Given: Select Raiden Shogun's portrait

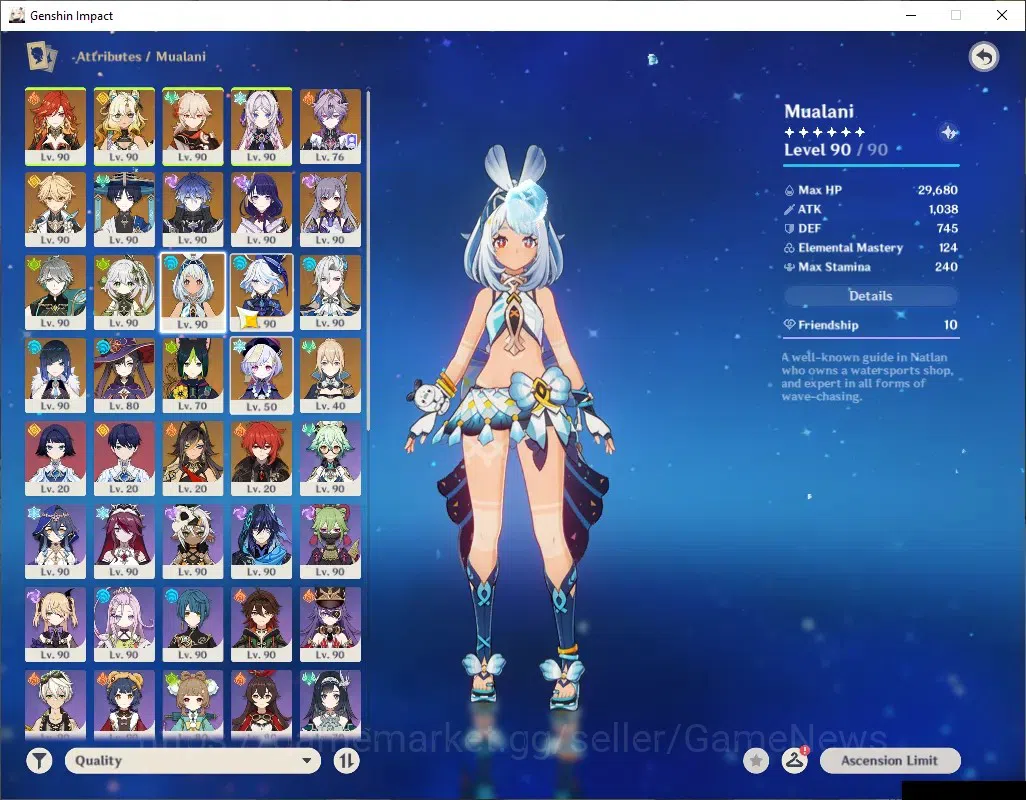Looking at the screenshot, I should pyautogui.click(x=262, y=210).
